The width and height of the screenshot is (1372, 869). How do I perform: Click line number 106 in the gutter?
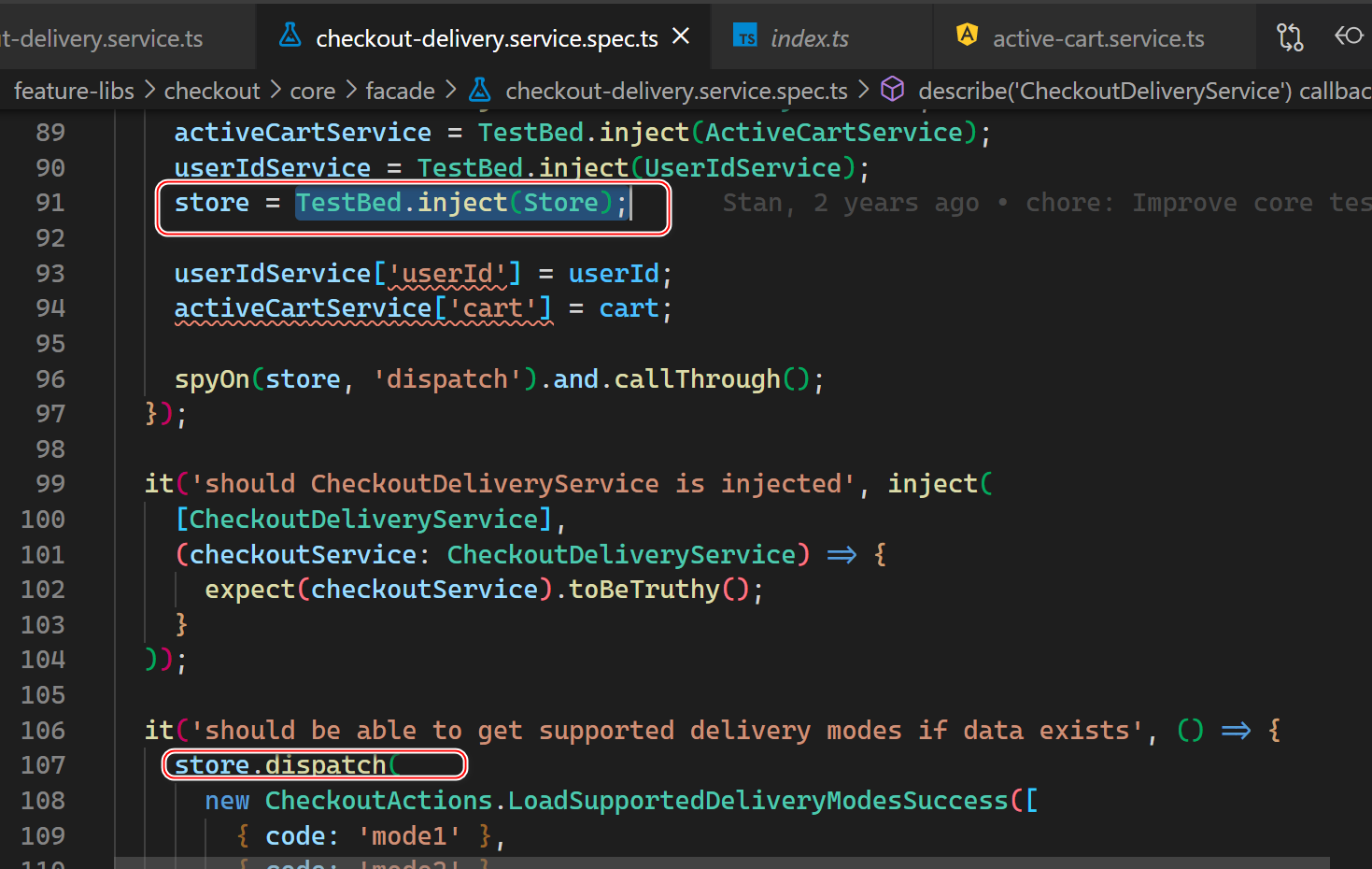click(43, 731)
